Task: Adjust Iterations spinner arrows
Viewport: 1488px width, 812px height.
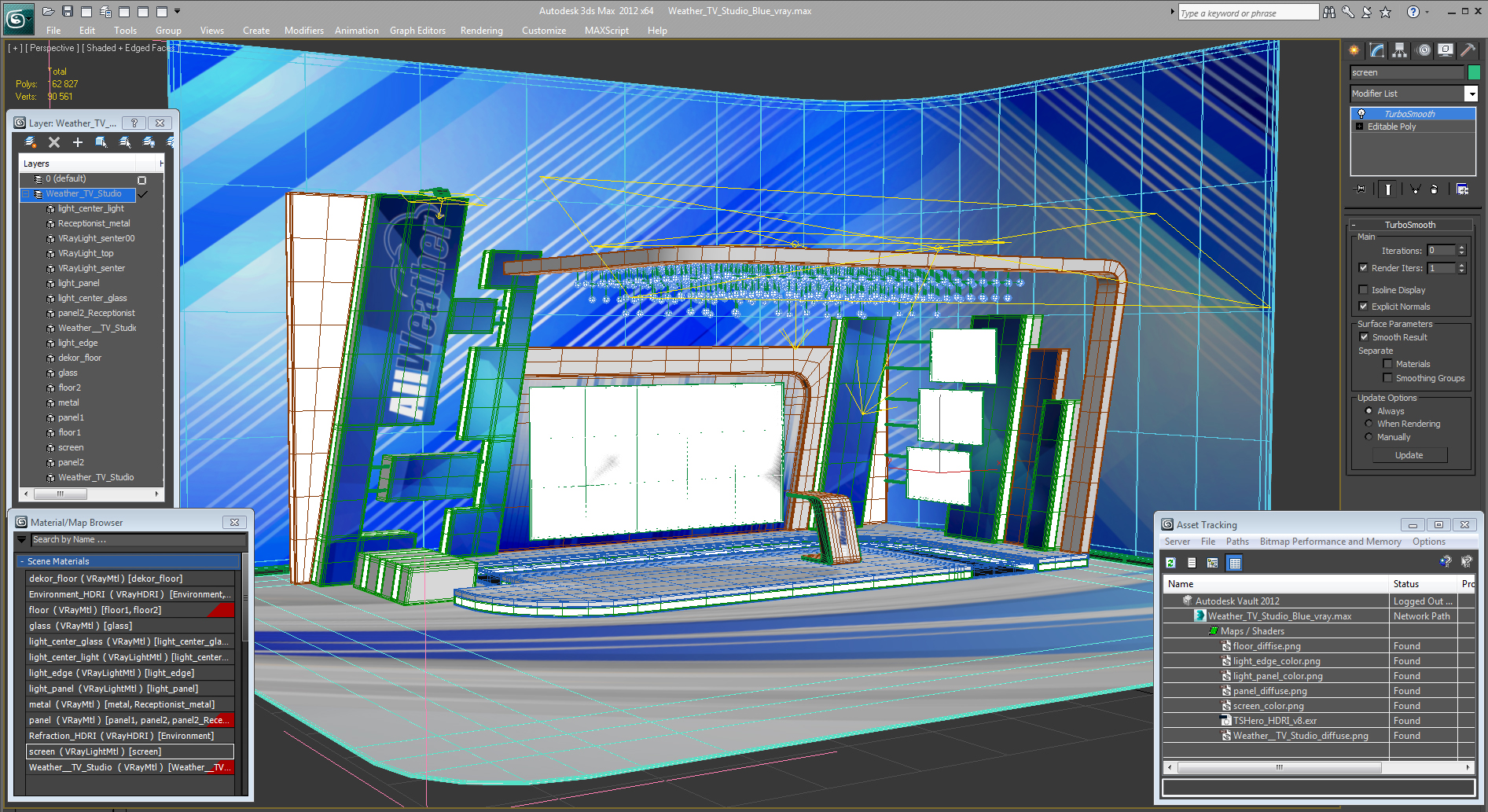Action: click(x=1462, y=251)
